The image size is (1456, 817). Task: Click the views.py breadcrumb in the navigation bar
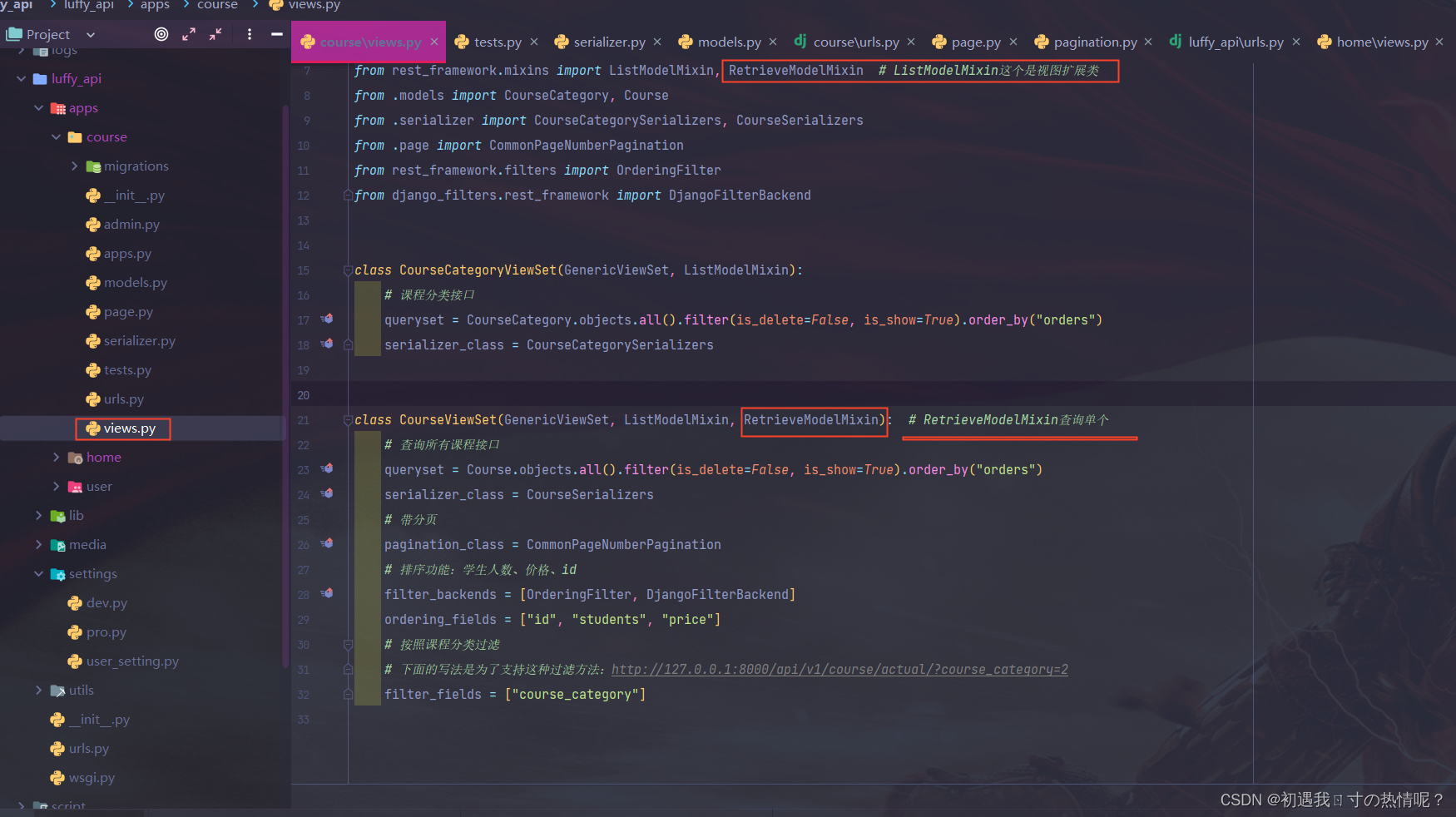coord(305,5)
